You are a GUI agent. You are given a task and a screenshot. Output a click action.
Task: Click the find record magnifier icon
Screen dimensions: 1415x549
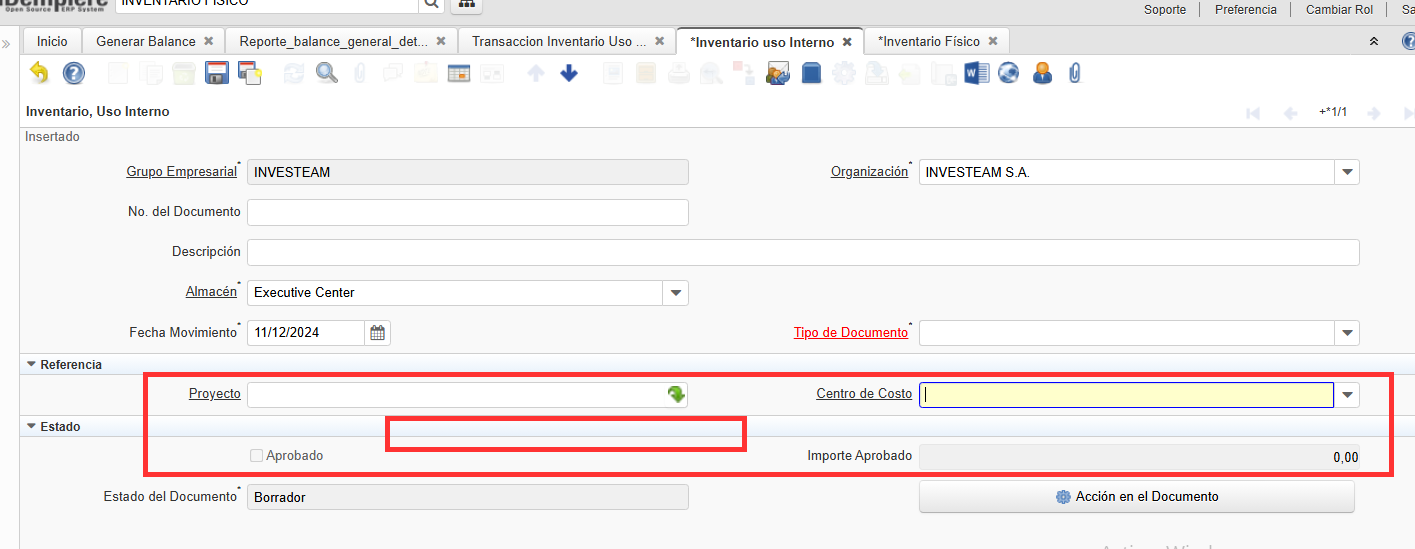tap(327, 73)
